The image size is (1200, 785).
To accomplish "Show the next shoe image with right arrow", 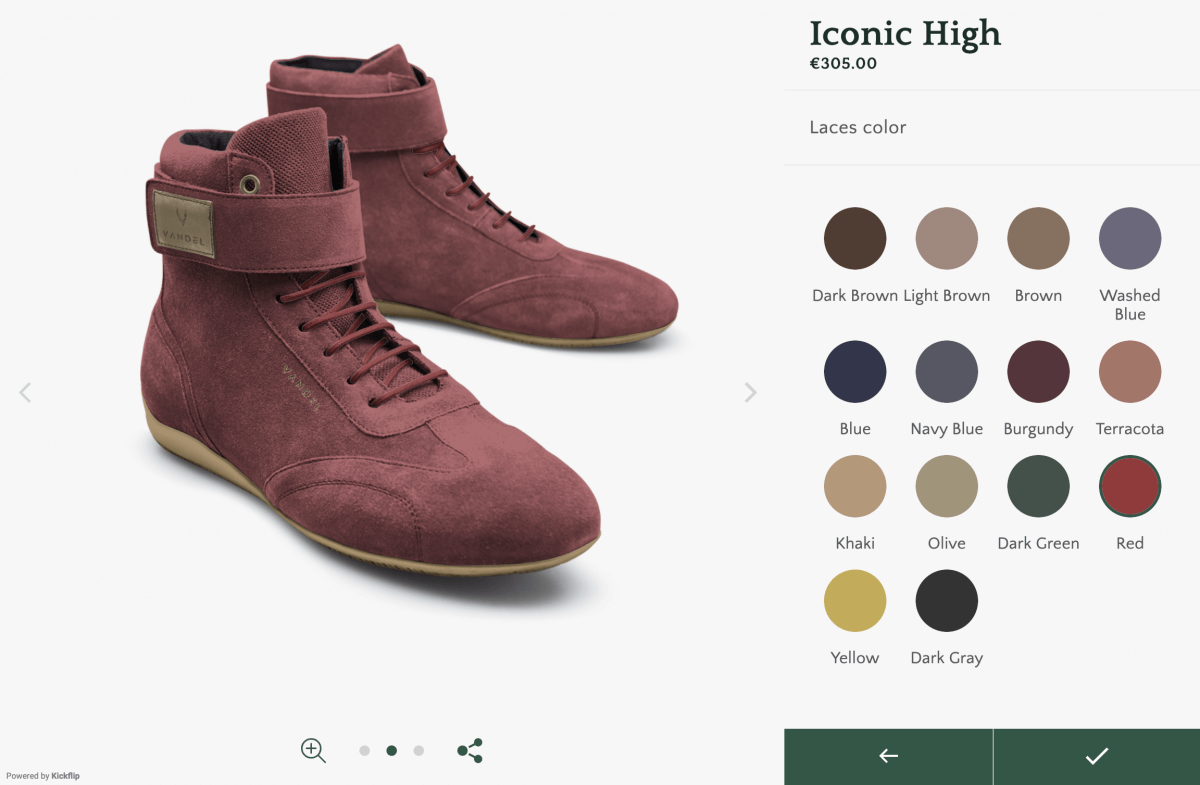I will tap(750, 393).
